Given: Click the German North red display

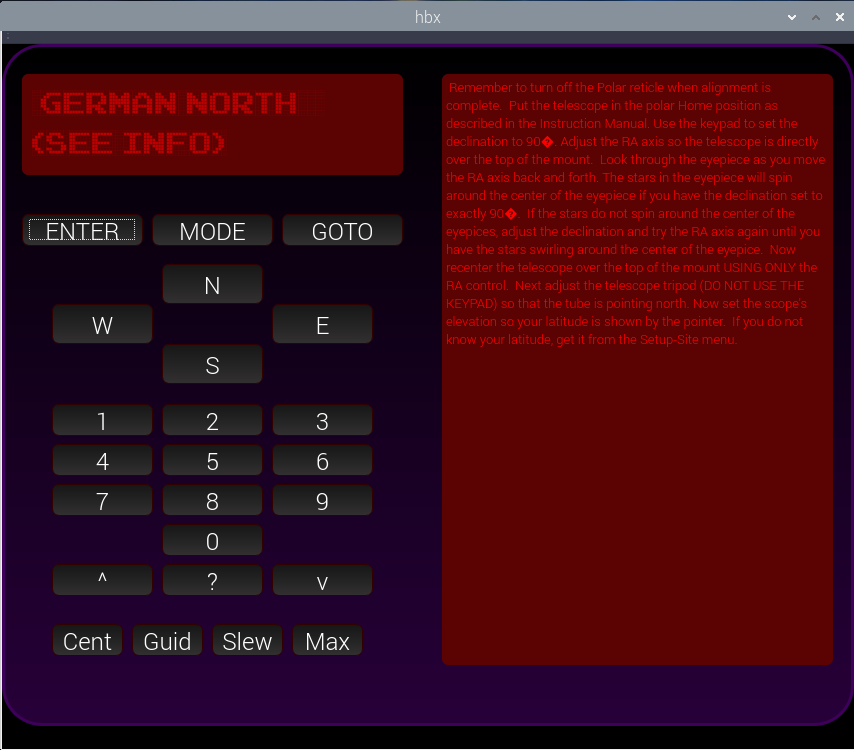Looking at the screenshot, I should pyautogui.click(x=212, y=124).
